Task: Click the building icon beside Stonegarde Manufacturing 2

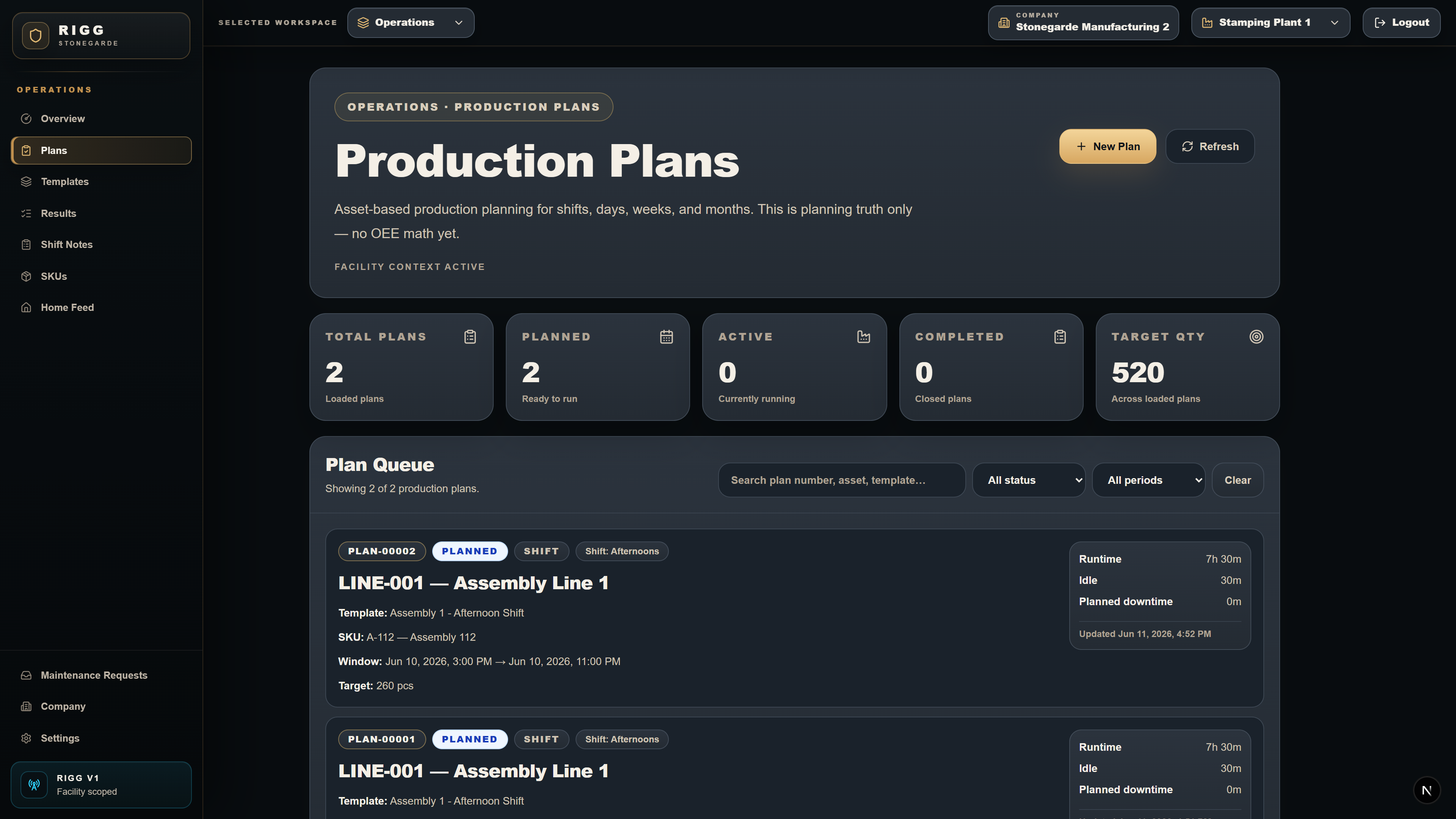Action: tap(1004, 23)
